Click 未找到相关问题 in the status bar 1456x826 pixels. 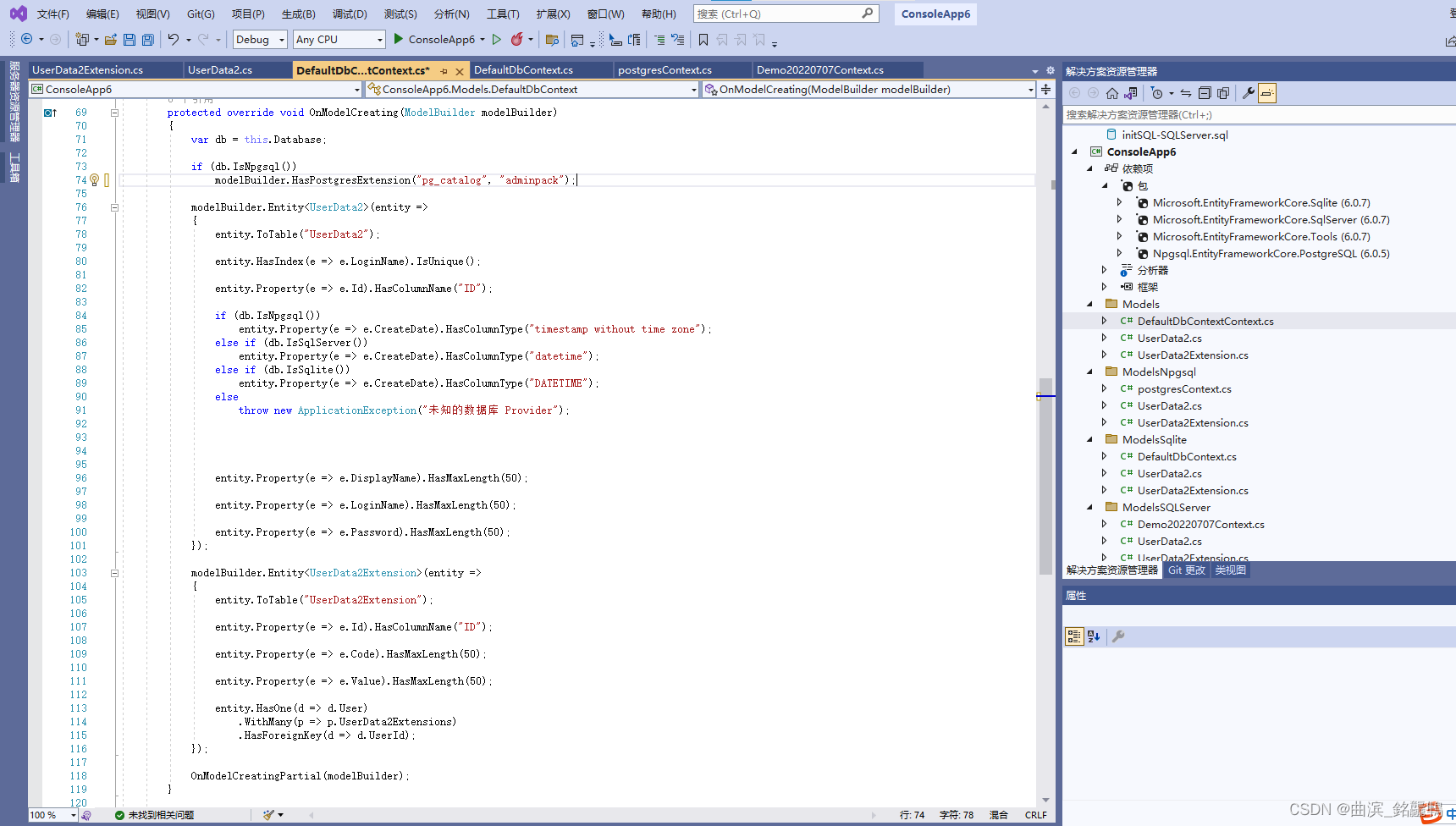tap(160, 815)
